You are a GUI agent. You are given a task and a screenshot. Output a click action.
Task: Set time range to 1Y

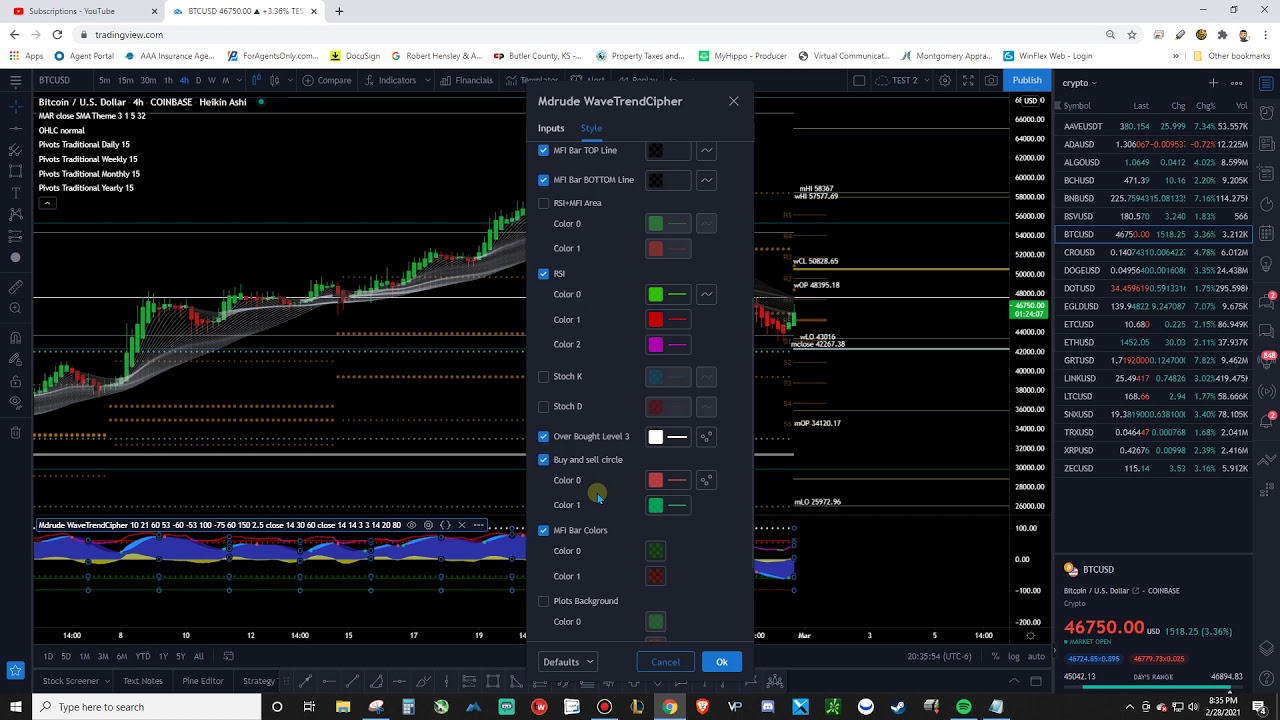pos(163,656)
